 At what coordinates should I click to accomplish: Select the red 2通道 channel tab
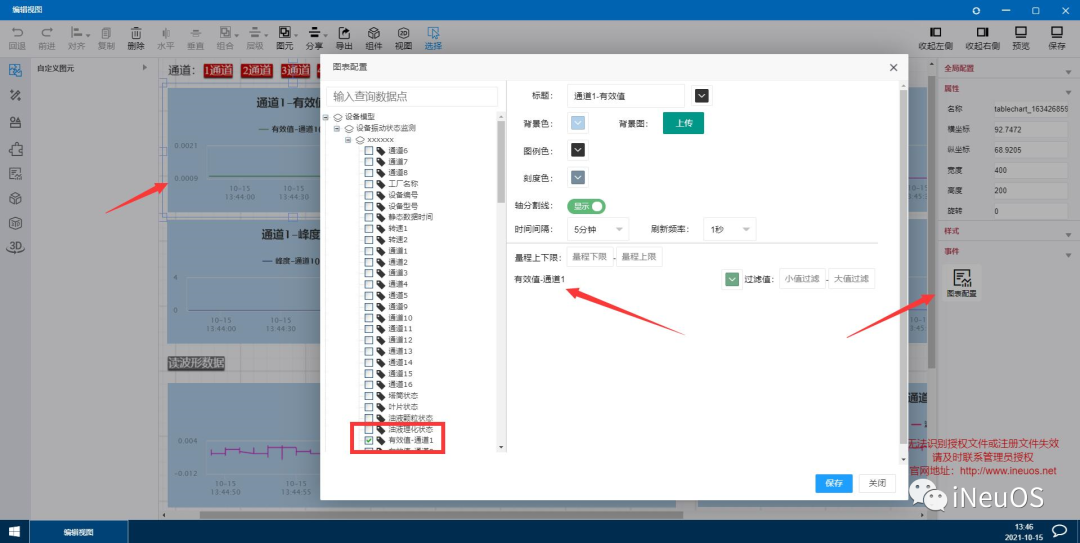[x=257, y=70]
